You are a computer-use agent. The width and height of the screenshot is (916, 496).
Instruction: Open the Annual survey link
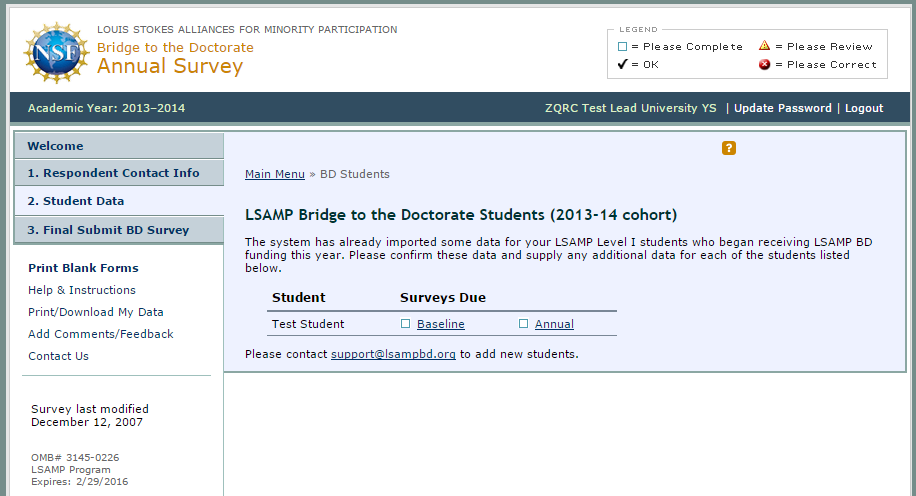(554, 324)
